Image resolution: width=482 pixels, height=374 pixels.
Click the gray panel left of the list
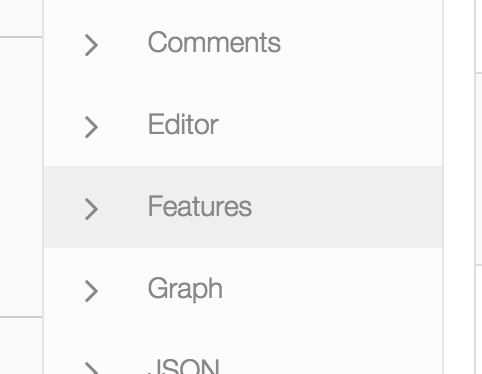pyautogui.click(x=21, y=177)
